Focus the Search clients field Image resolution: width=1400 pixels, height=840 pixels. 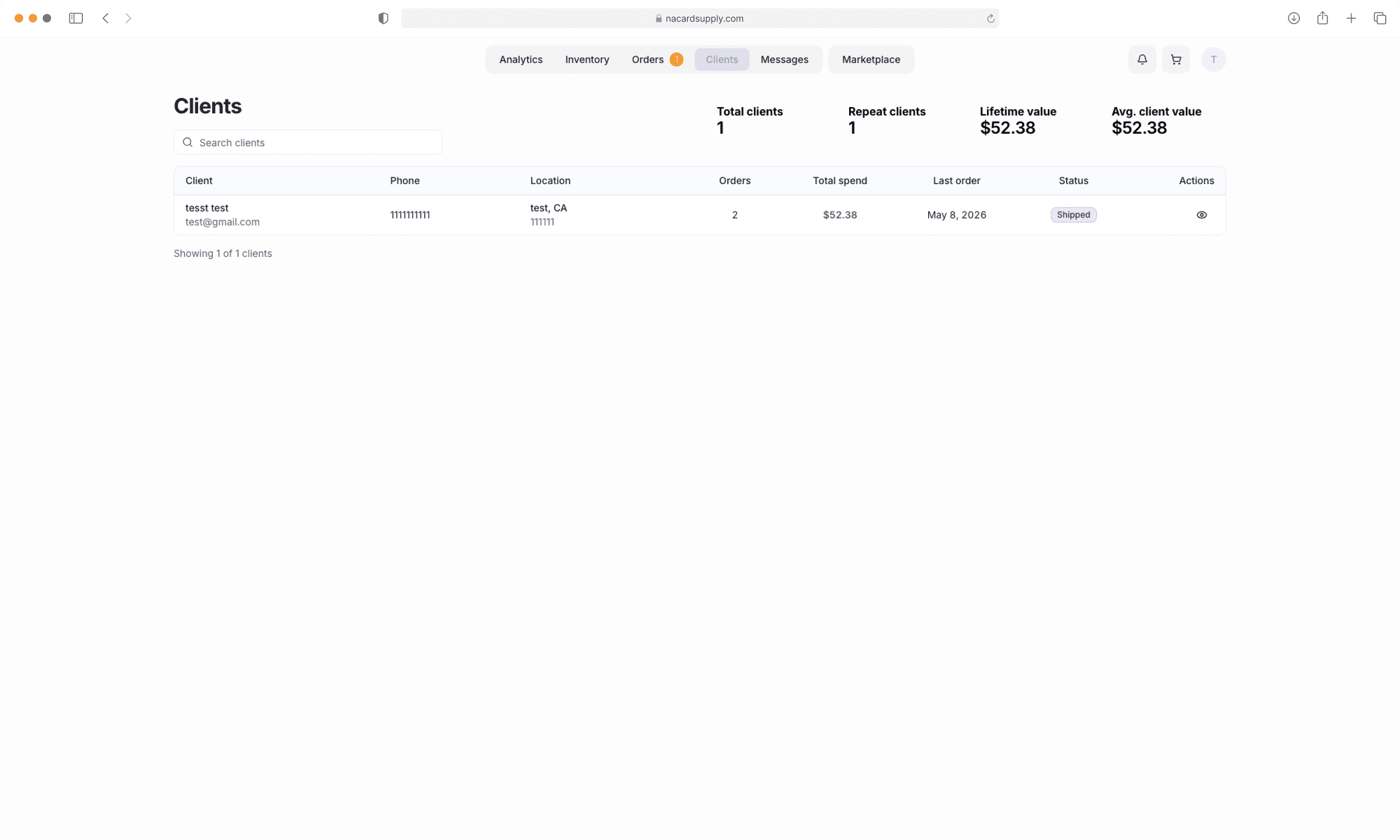pos(307,142)
